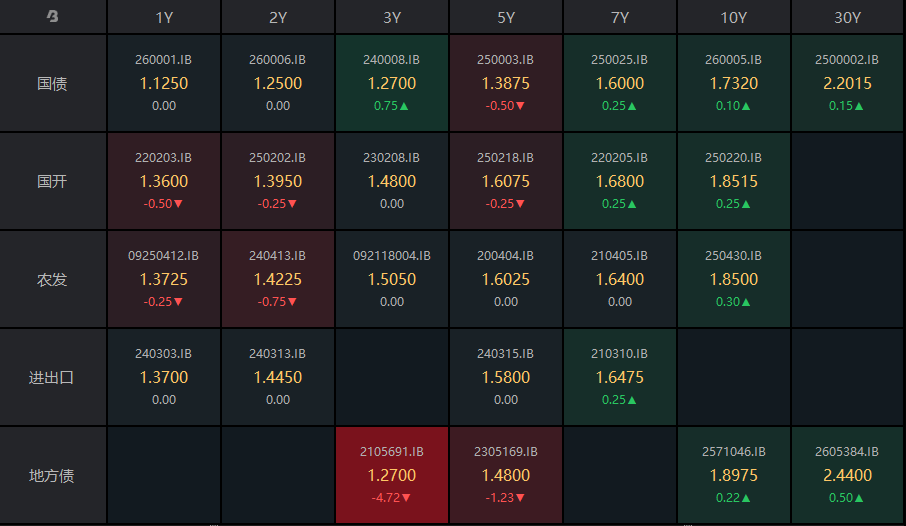Open the 250220.IB cell with yield 1.8515
The image size is (906, 526).
734,181
